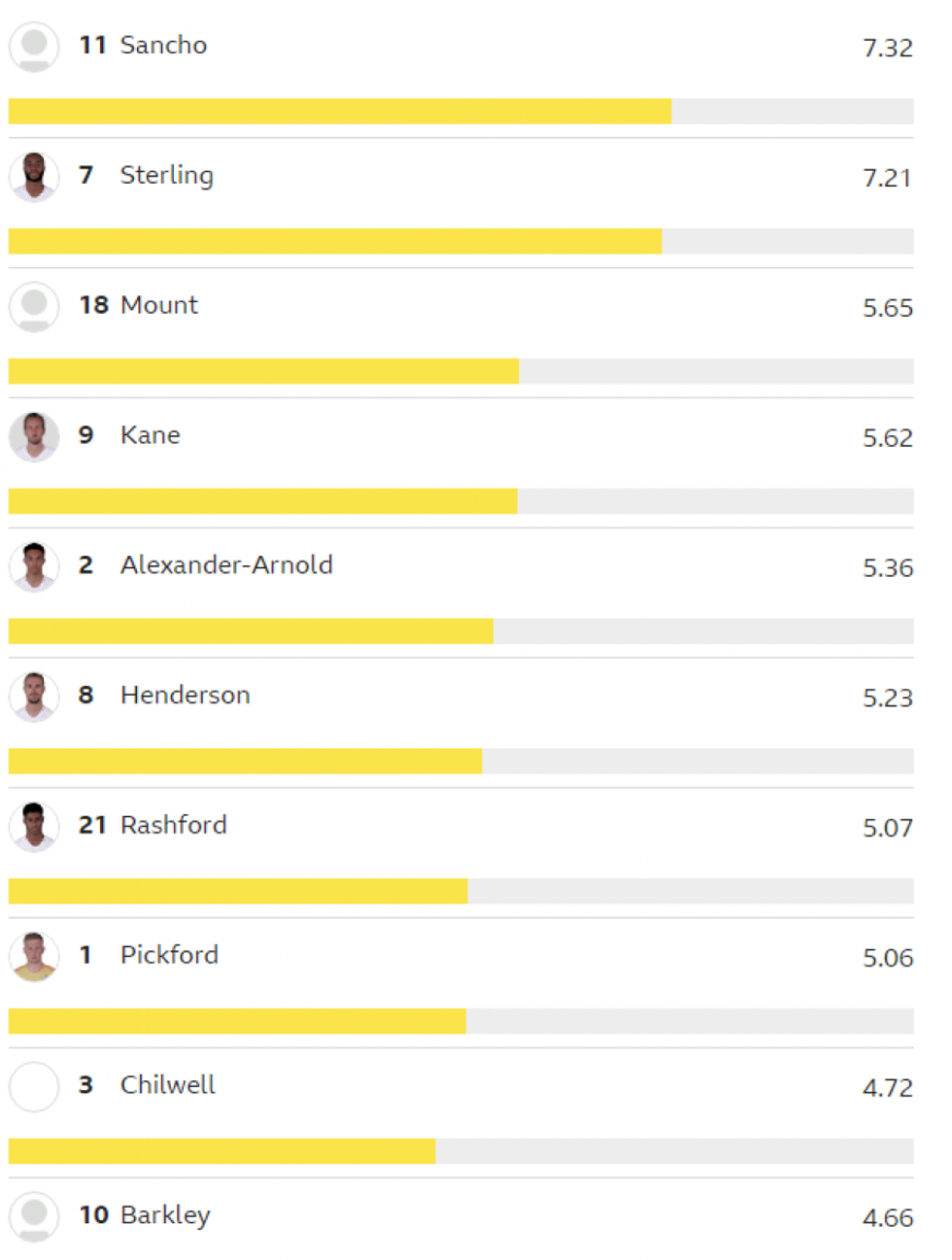Click Rashford's shirt number 21
952x1260 pixels.
[x=92, y=826]
